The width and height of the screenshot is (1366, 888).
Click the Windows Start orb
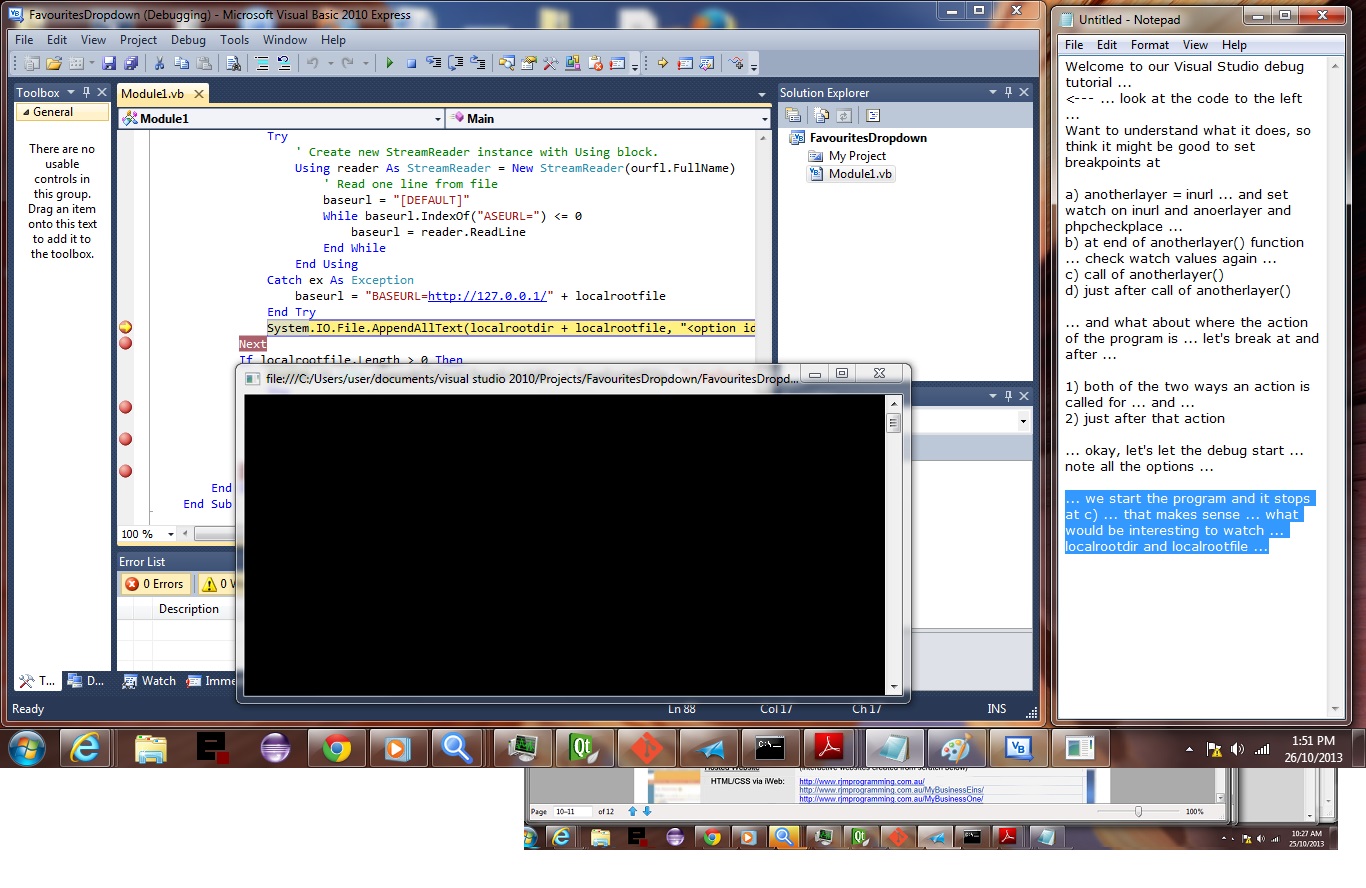27,747
